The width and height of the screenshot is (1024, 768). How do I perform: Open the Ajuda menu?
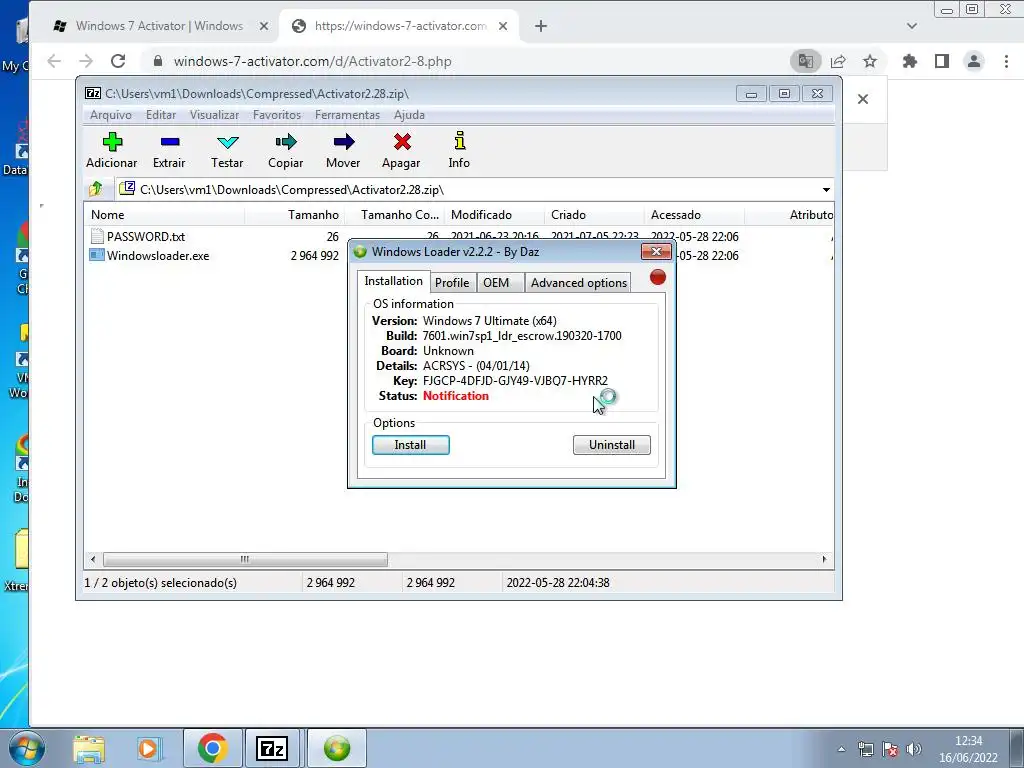(x=409, y=115)
